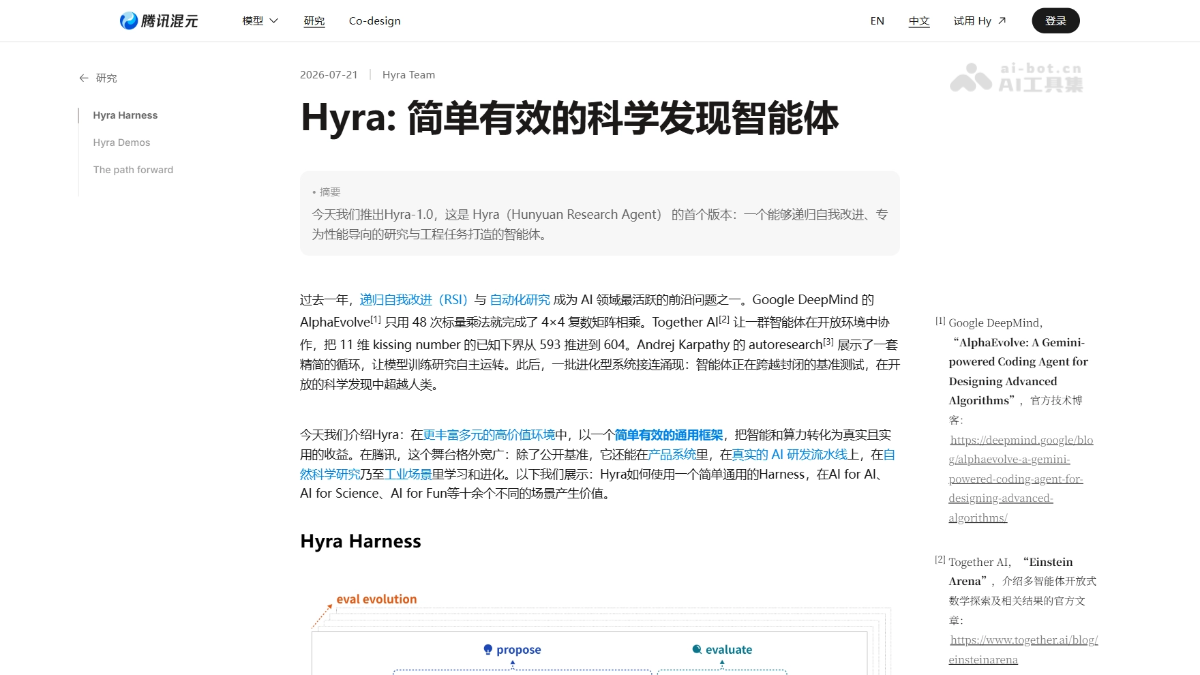1200x675 pixels.
Task: Open the 自动化研究 link
Action: tap(520, 300)
